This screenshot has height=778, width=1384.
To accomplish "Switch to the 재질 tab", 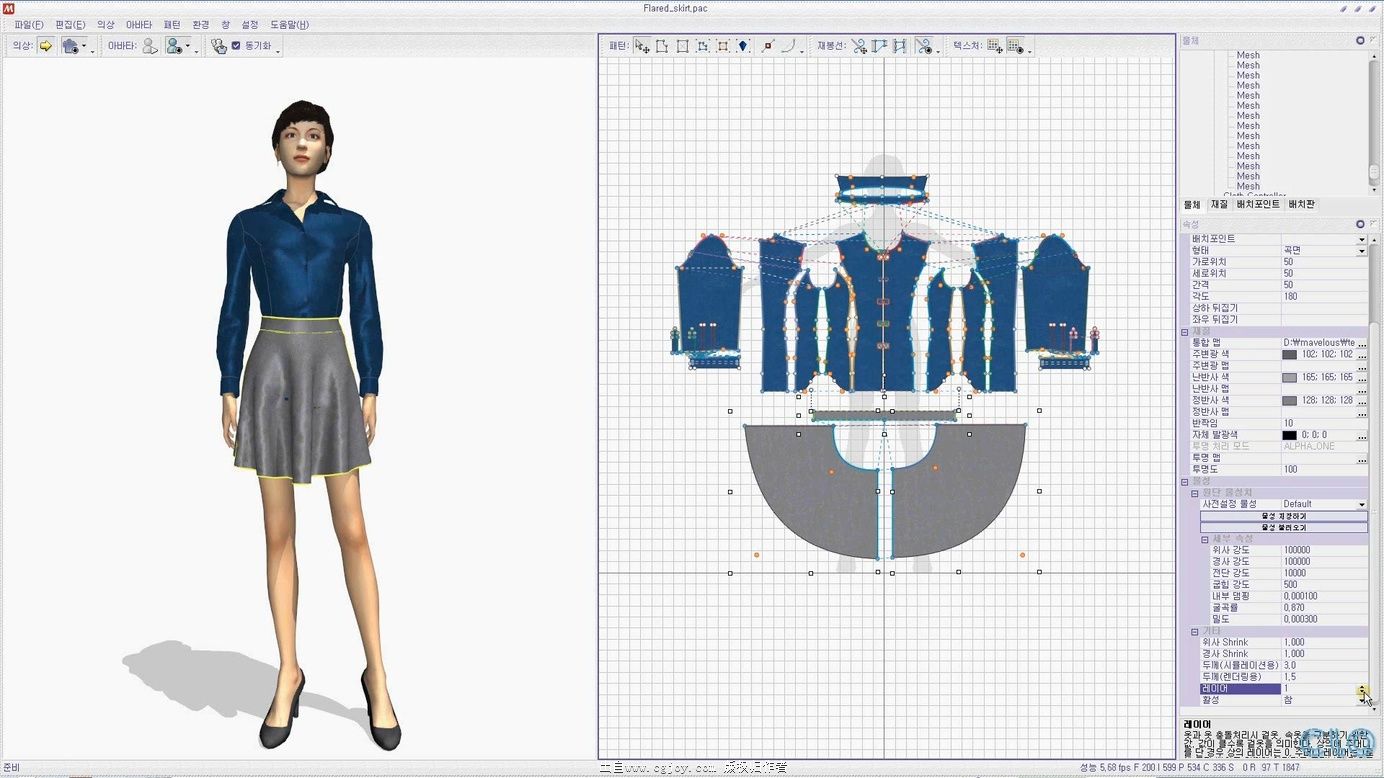I will 1219,204.
